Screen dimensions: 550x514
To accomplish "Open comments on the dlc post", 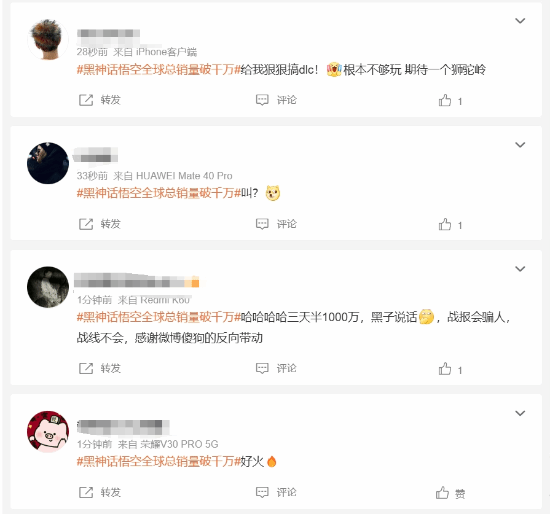I will pyautogui.click(x=276, y=100).
